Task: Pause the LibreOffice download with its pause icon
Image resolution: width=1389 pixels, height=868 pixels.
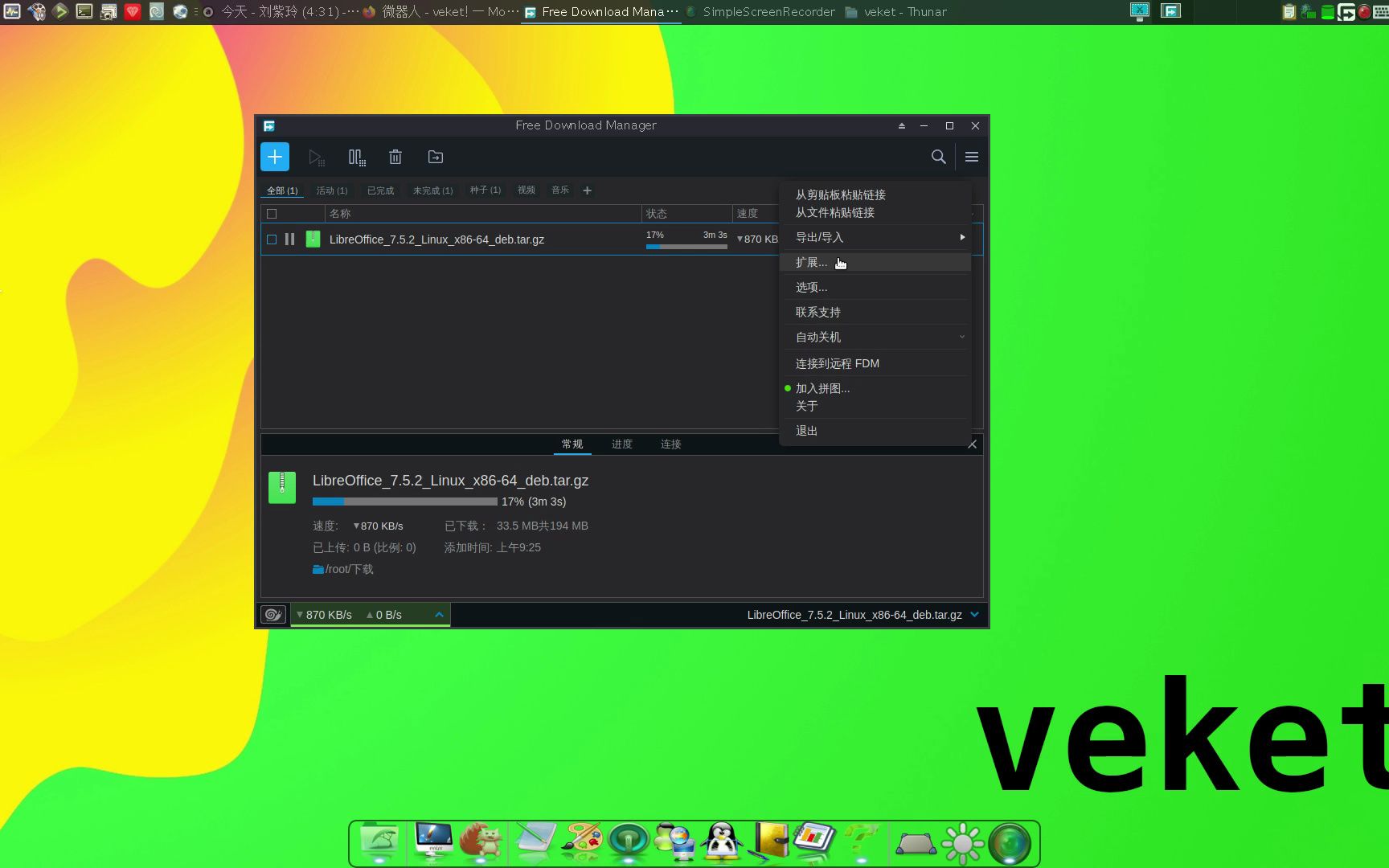Action: pos(289,239)
